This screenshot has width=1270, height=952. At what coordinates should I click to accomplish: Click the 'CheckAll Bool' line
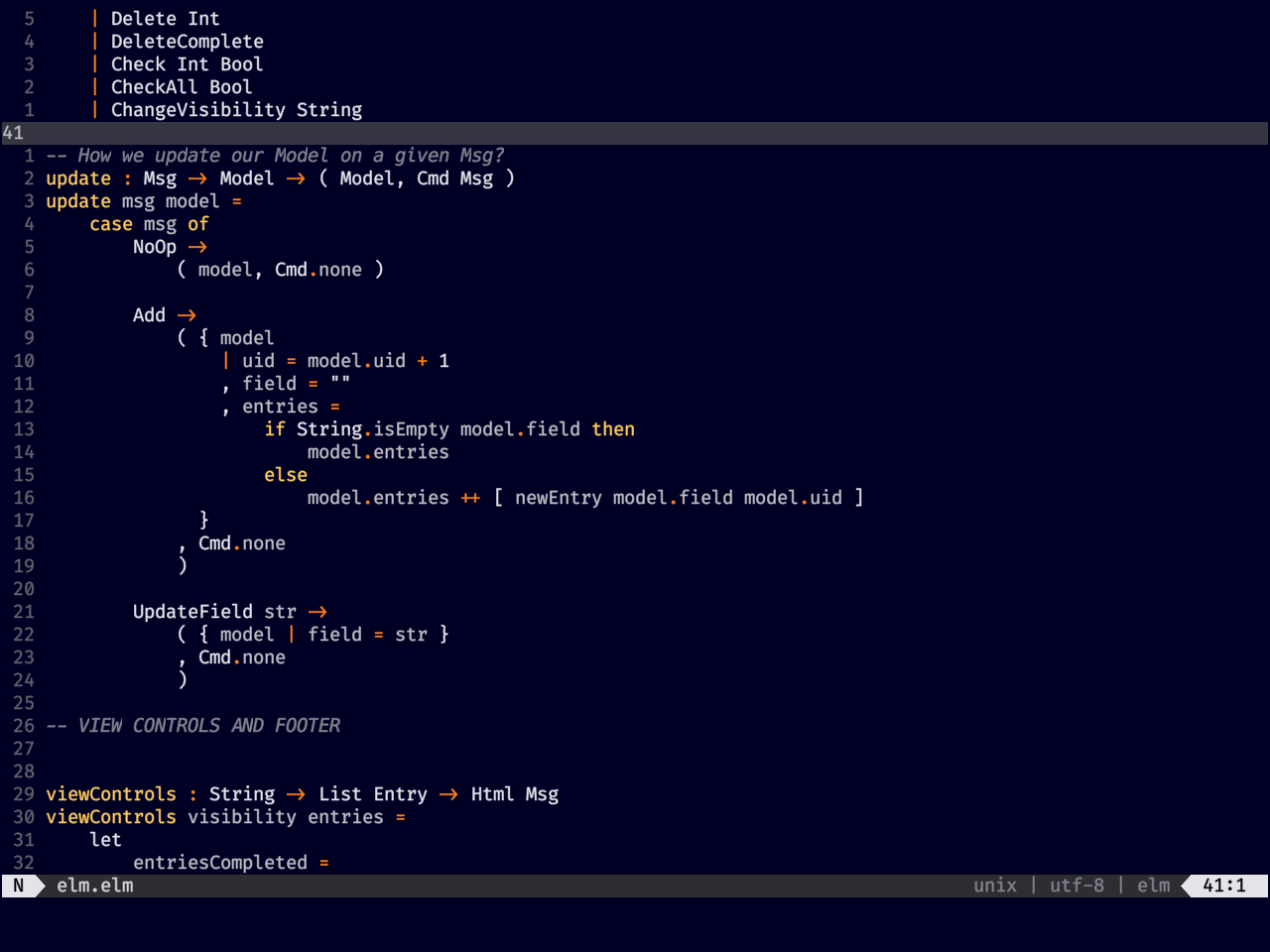(182, 87)
